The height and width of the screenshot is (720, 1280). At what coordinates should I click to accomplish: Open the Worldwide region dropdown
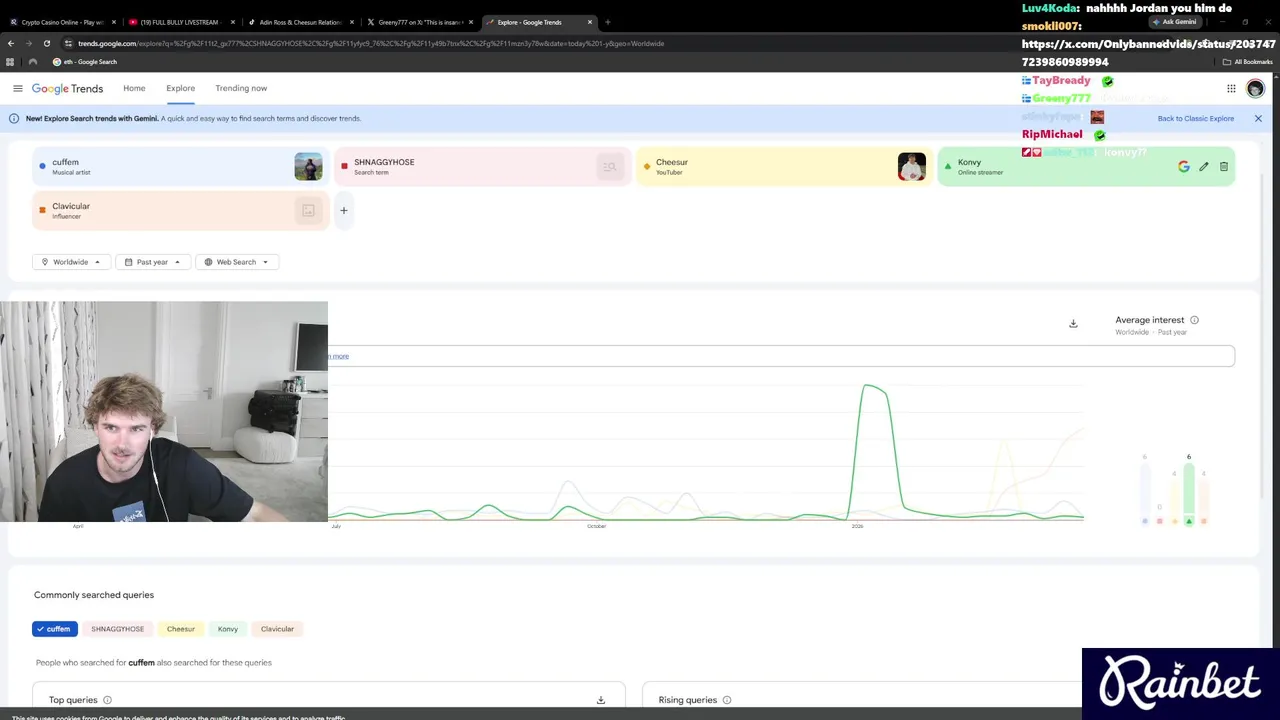click(71, 262)
